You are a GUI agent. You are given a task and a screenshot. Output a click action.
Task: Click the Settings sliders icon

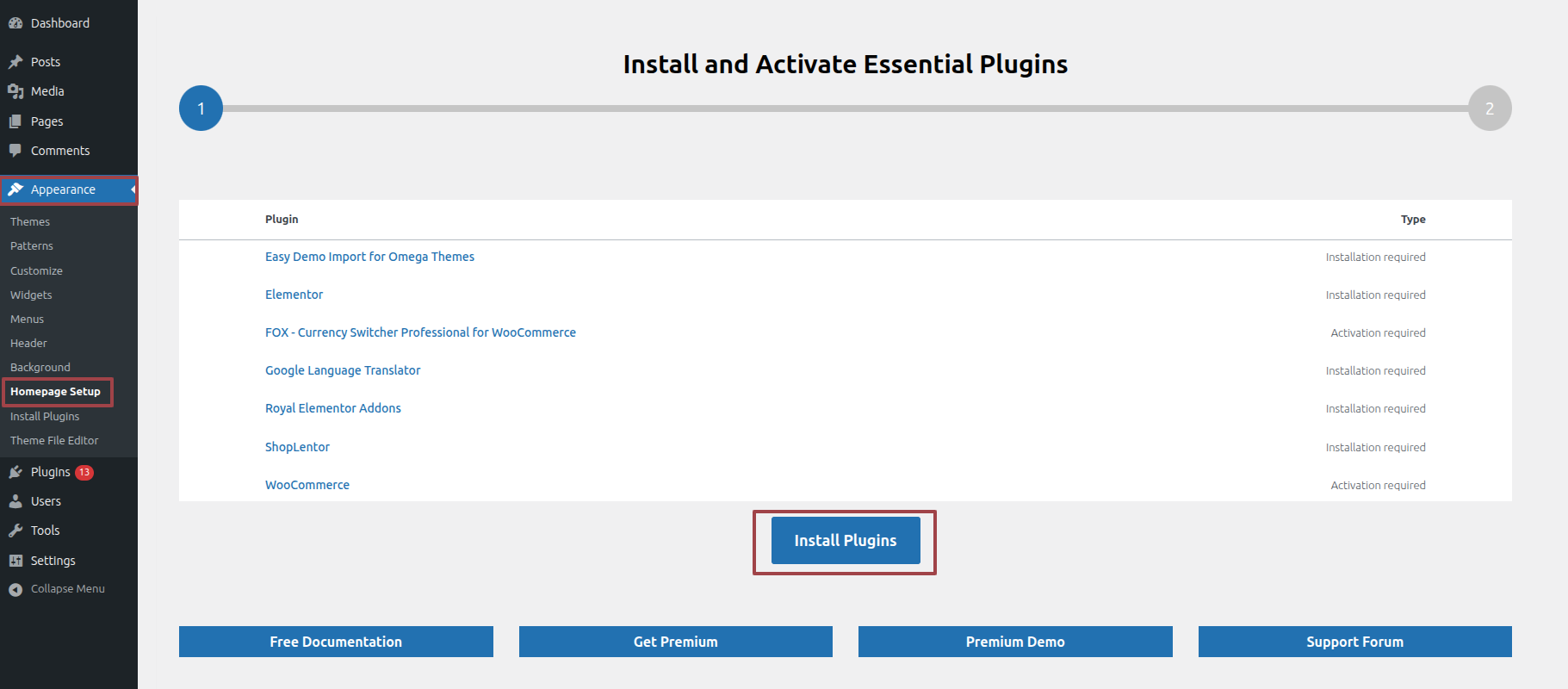click(x=15, y=561)
